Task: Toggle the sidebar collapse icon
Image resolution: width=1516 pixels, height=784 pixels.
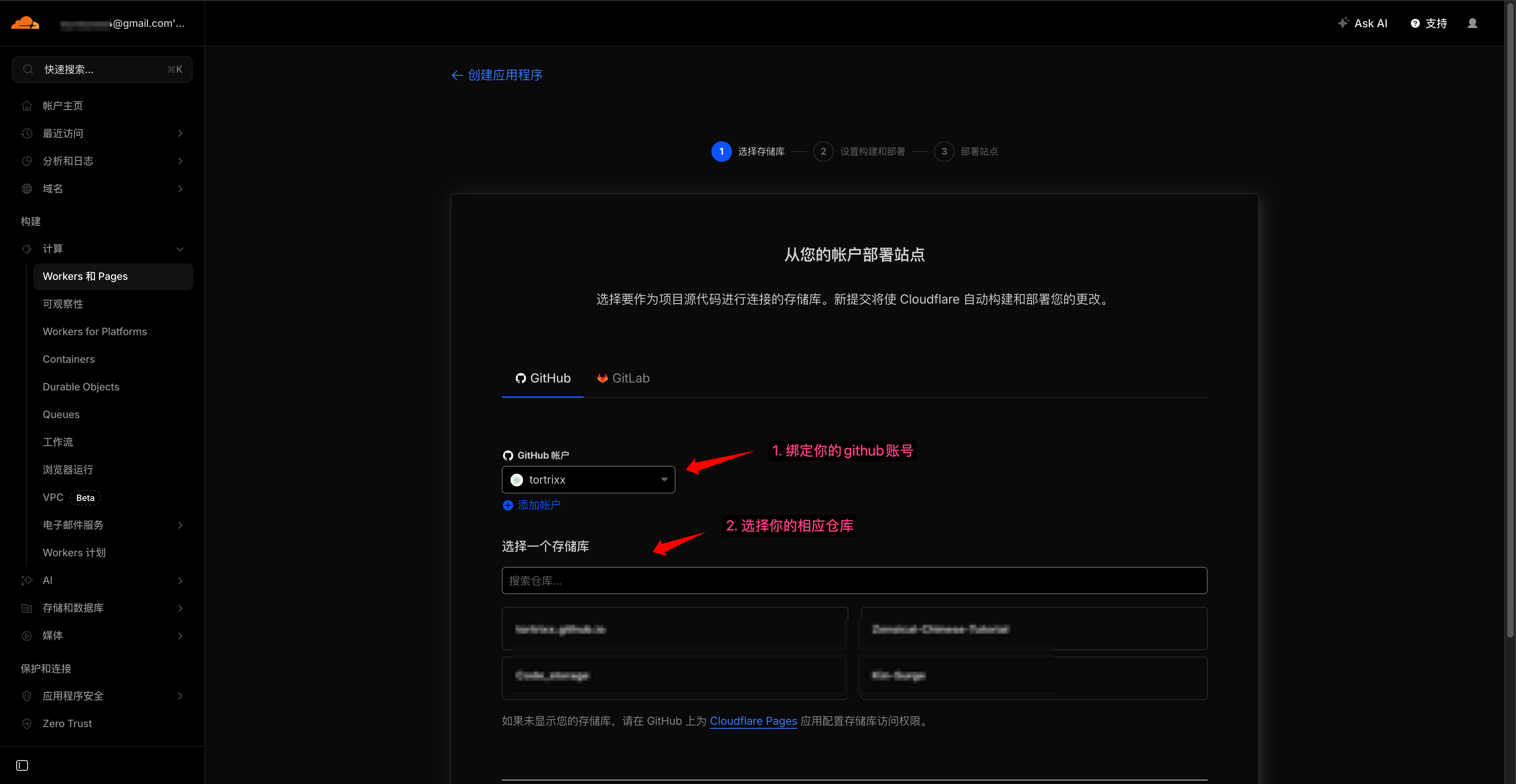Action: pyautogui.click(x=22, y=765)
